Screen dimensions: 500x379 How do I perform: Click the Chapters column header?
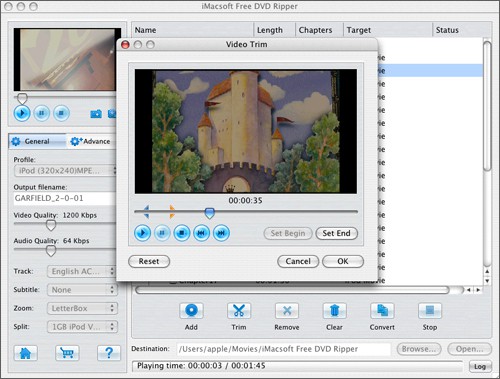tap(319, 30)
